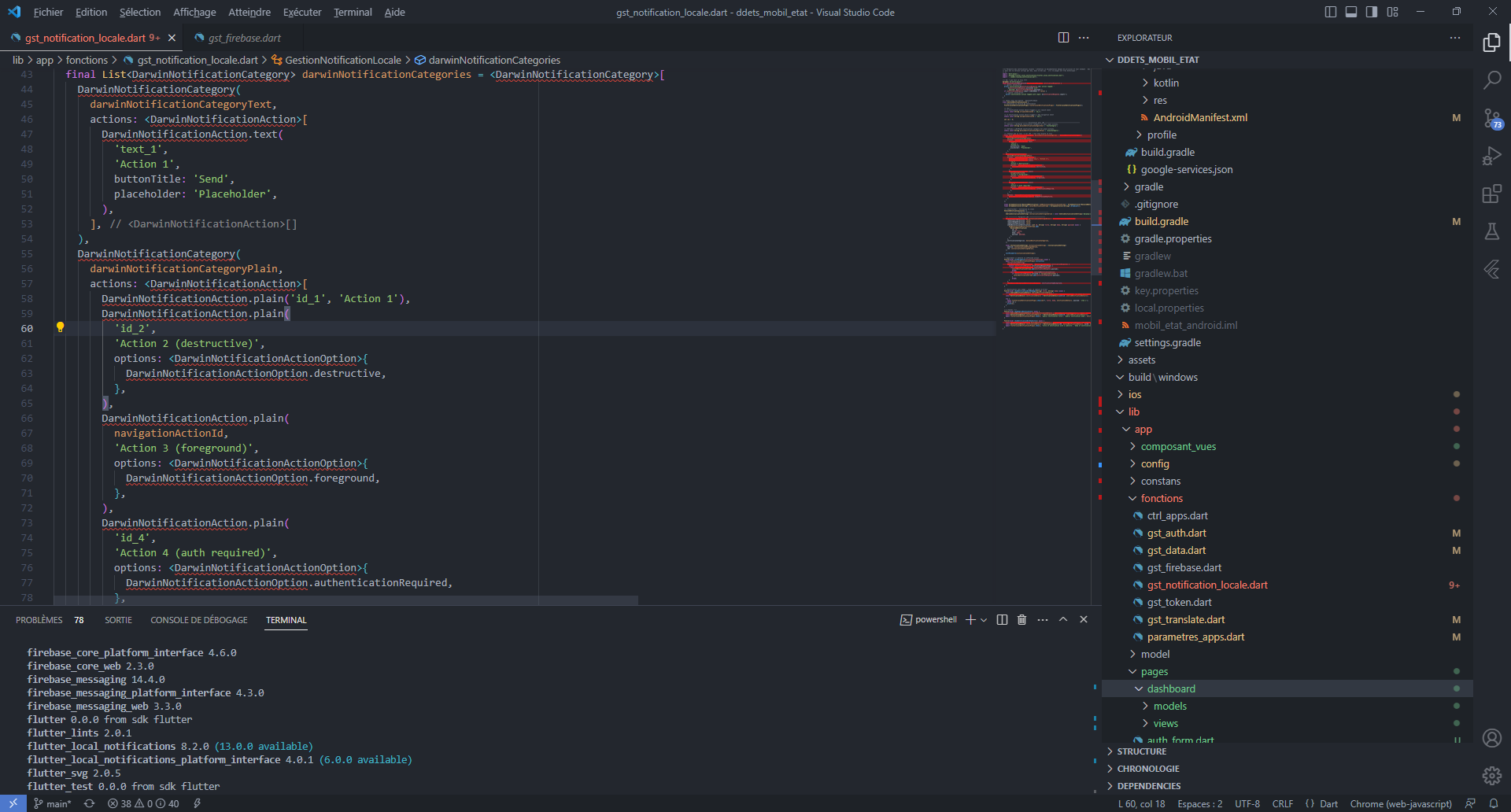Open the Search view in the activity bar
The width and height of the screenshot is (1511, 812).
tap(1491, 79)
